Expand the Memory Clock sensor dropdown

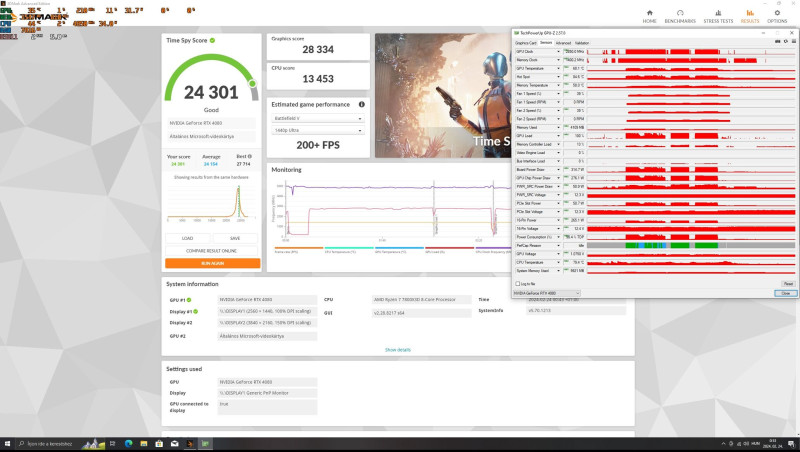(558, 60)
